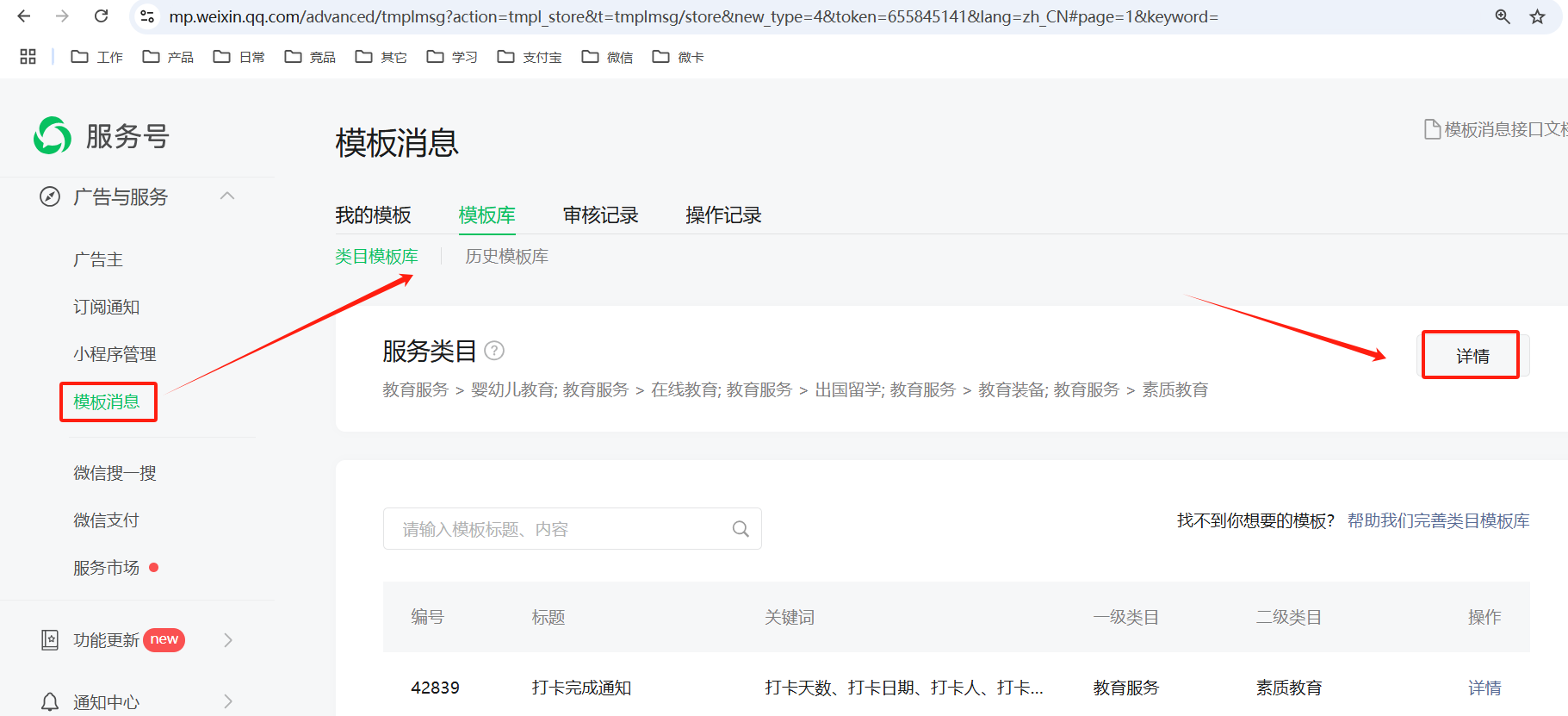The image size is (1568, 716).
Task: Switch to the 我的模板 tab
Action: pyautogui.click(x=373, y=215)
